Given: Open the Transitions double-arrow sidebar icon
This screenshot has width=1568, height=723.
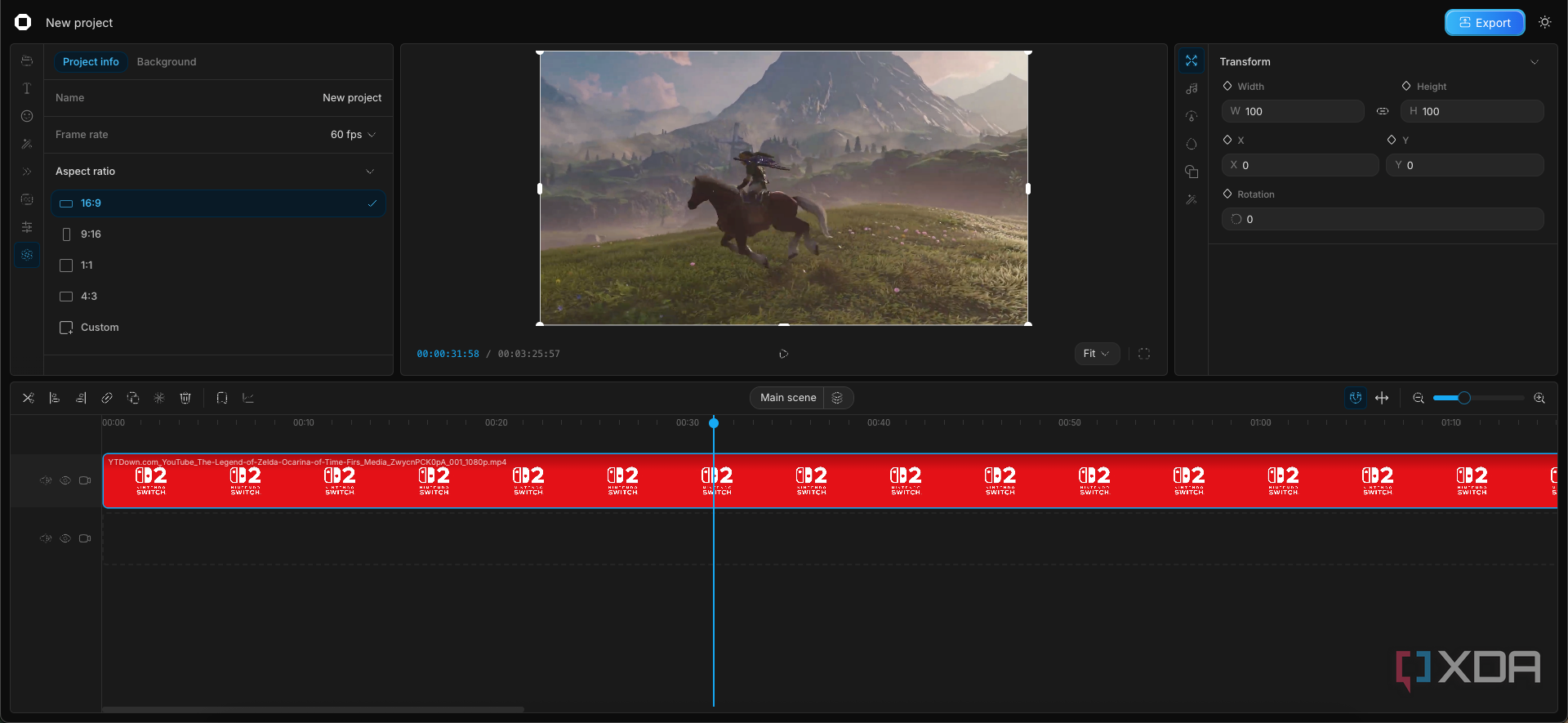Looking at the screenshot, I should [27, 172].
